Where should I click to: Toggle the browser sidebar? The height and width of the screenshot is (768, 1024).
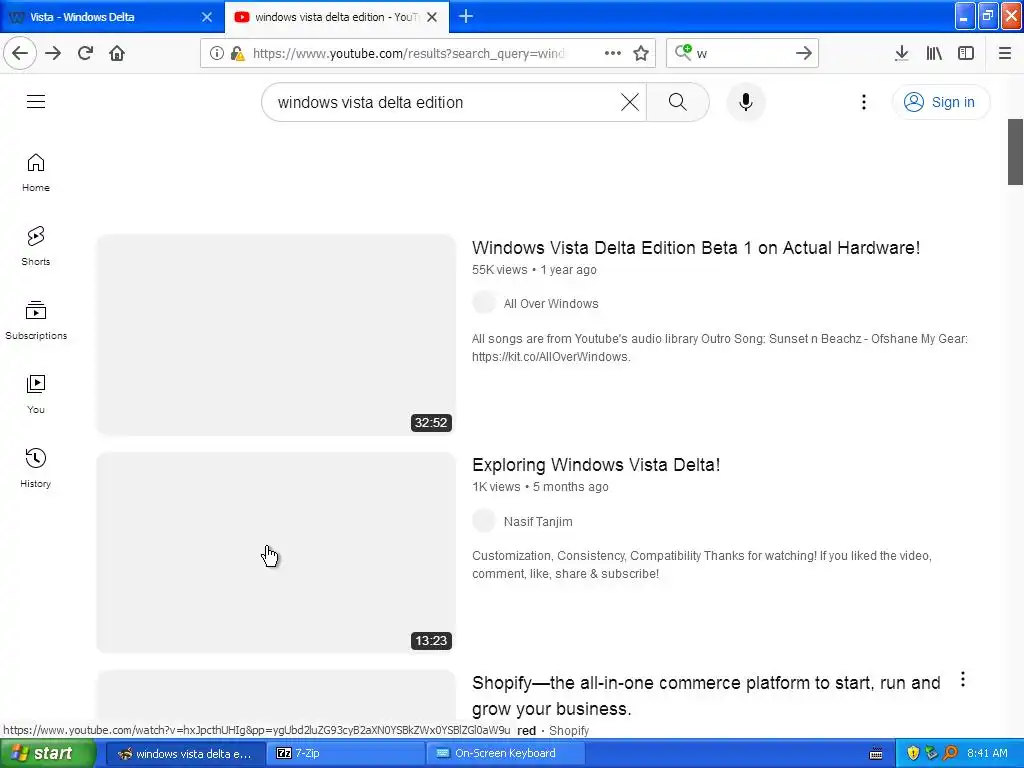(966, 53)
